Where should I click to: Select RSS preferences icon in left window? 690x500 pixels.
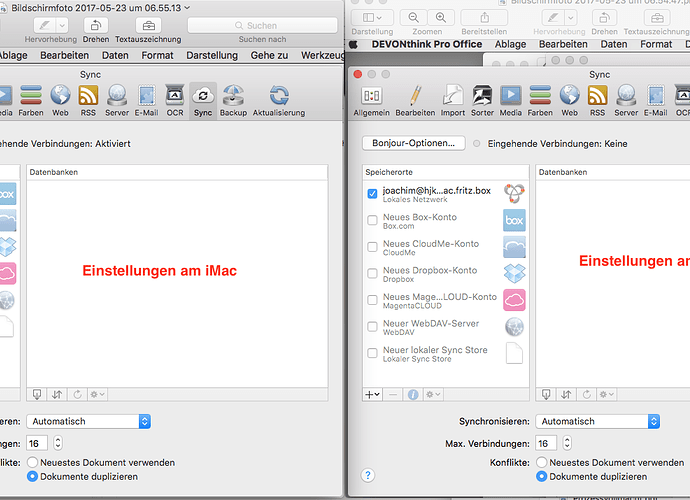[88, 101]
